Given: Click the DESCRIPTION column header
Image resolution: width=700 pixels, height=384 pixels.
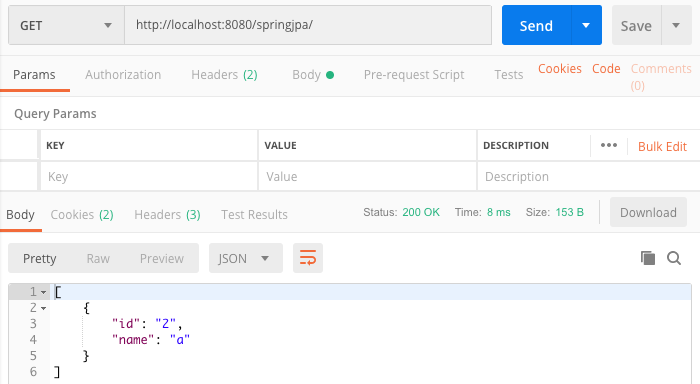Looking at the screenshot, I should pyautogui.click(x=516, y=146).
